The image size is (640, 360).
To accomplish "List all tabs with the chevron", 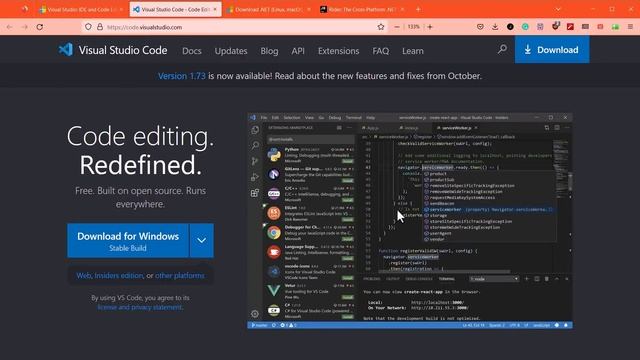I will point(558,9).
